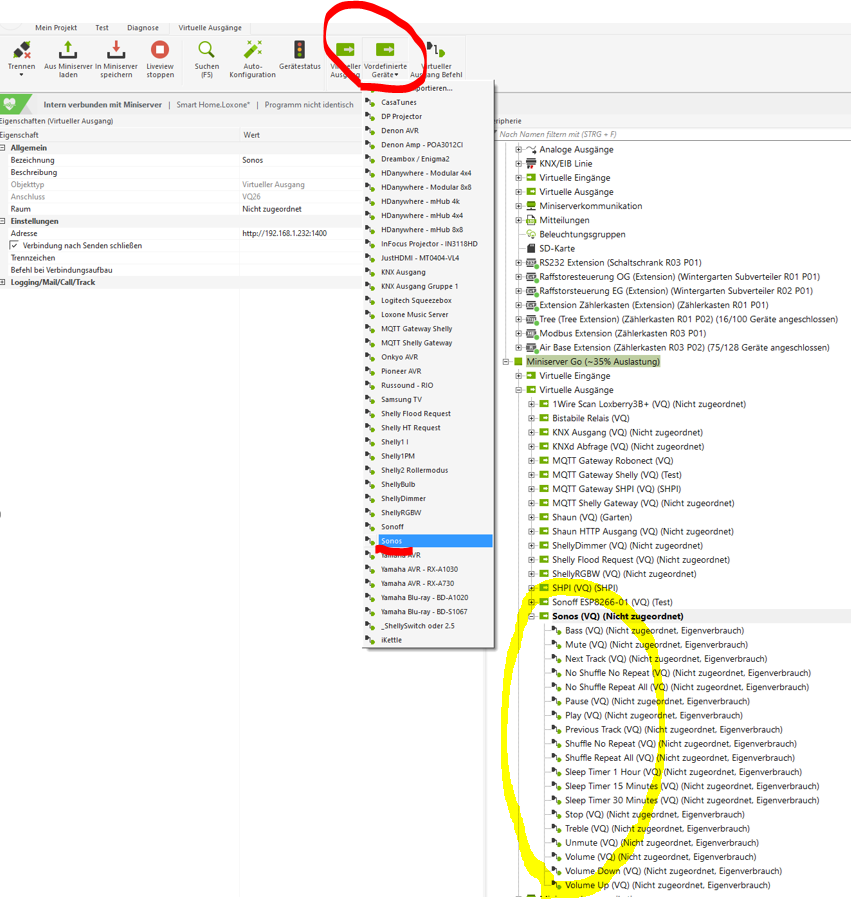Select Next Track (VQ) tree row

click(666, 658)
